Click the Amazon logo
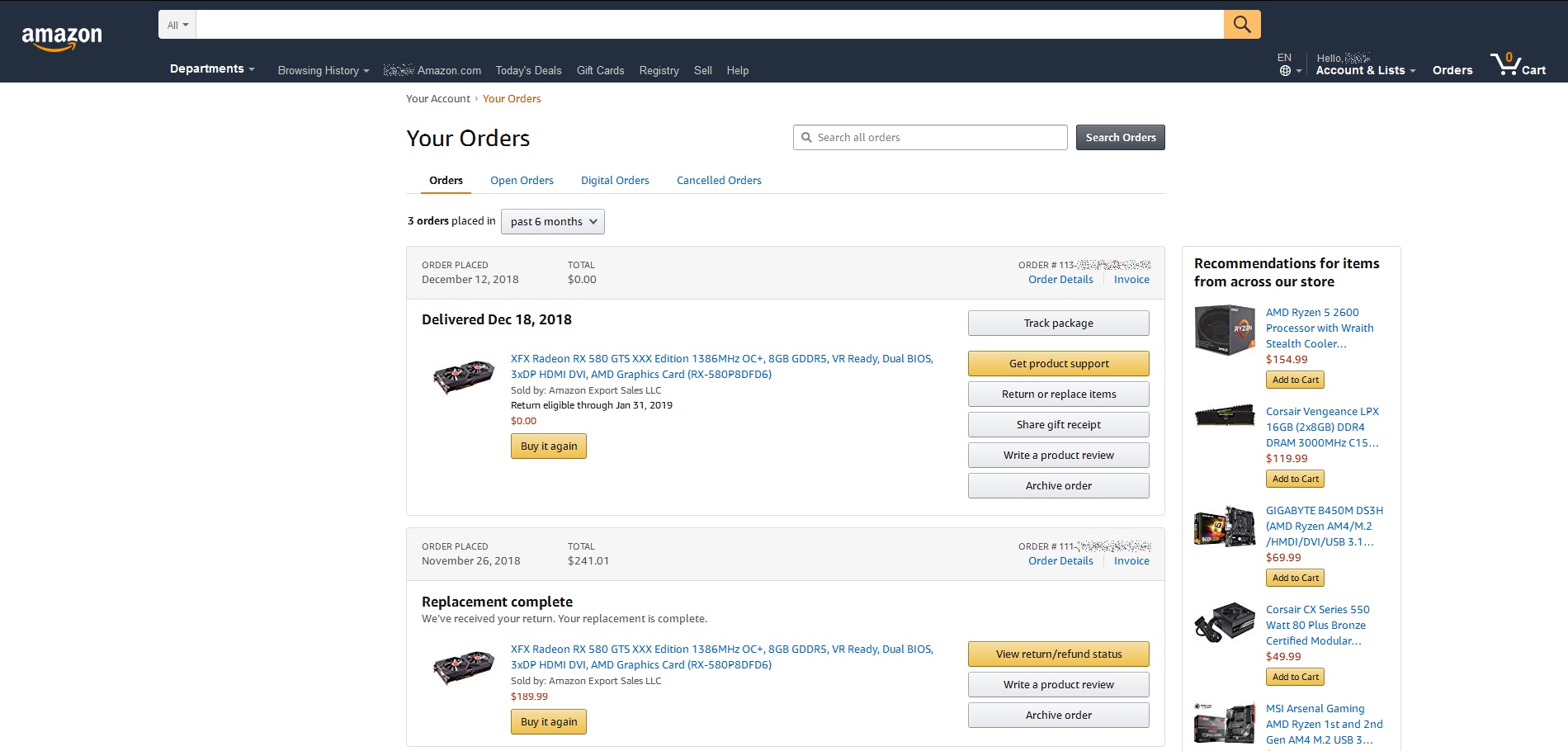Screen dimensions: 1568x751 point(62,38)
